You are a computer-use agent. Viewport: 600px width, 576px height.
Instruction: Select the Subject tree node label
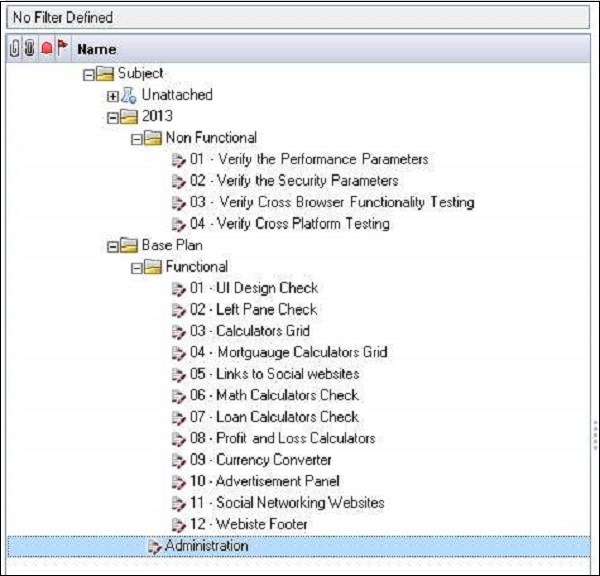click(x=140, y=73)
